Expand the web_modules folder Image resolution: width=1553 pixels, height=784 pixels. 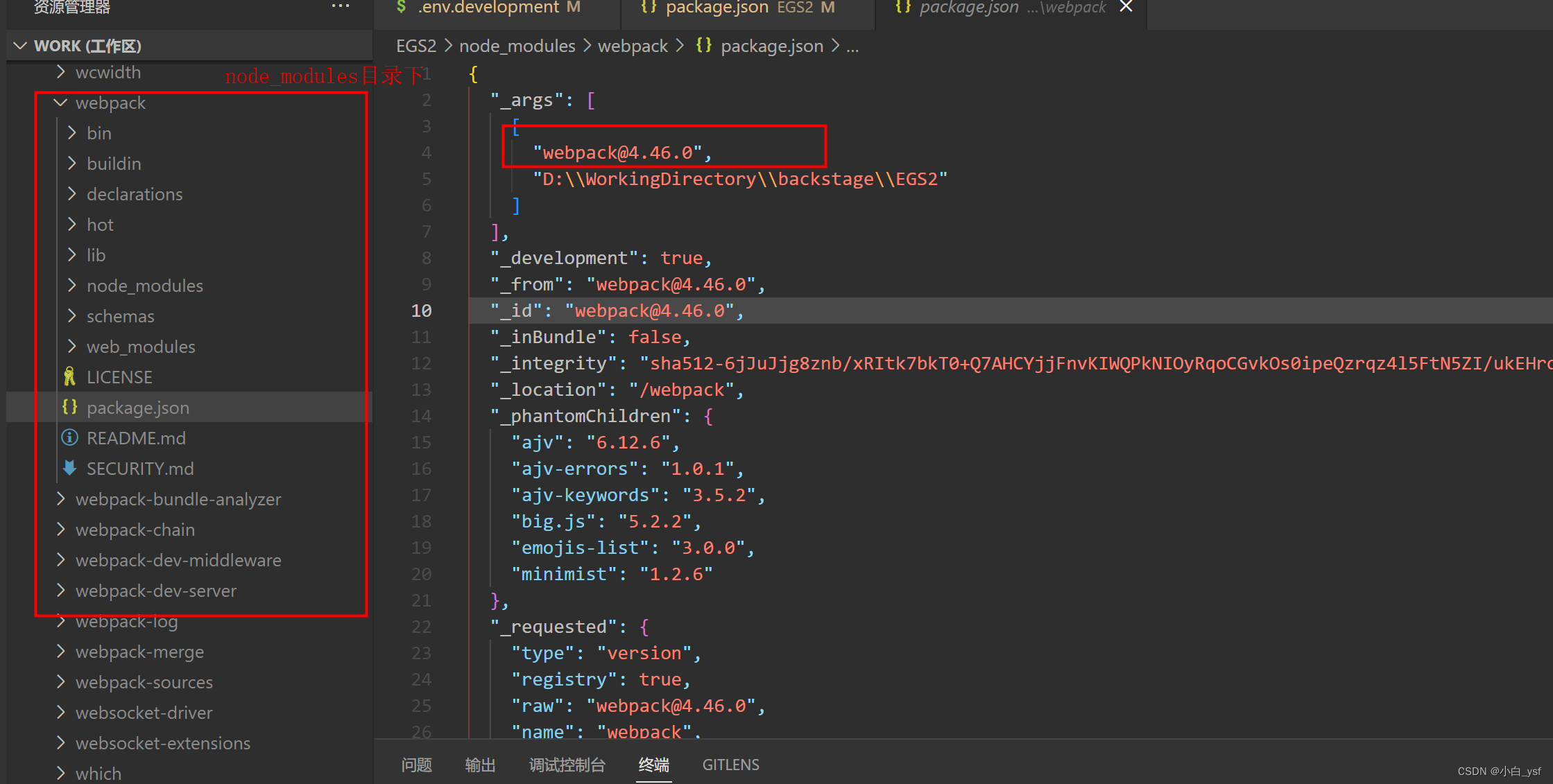72,346
